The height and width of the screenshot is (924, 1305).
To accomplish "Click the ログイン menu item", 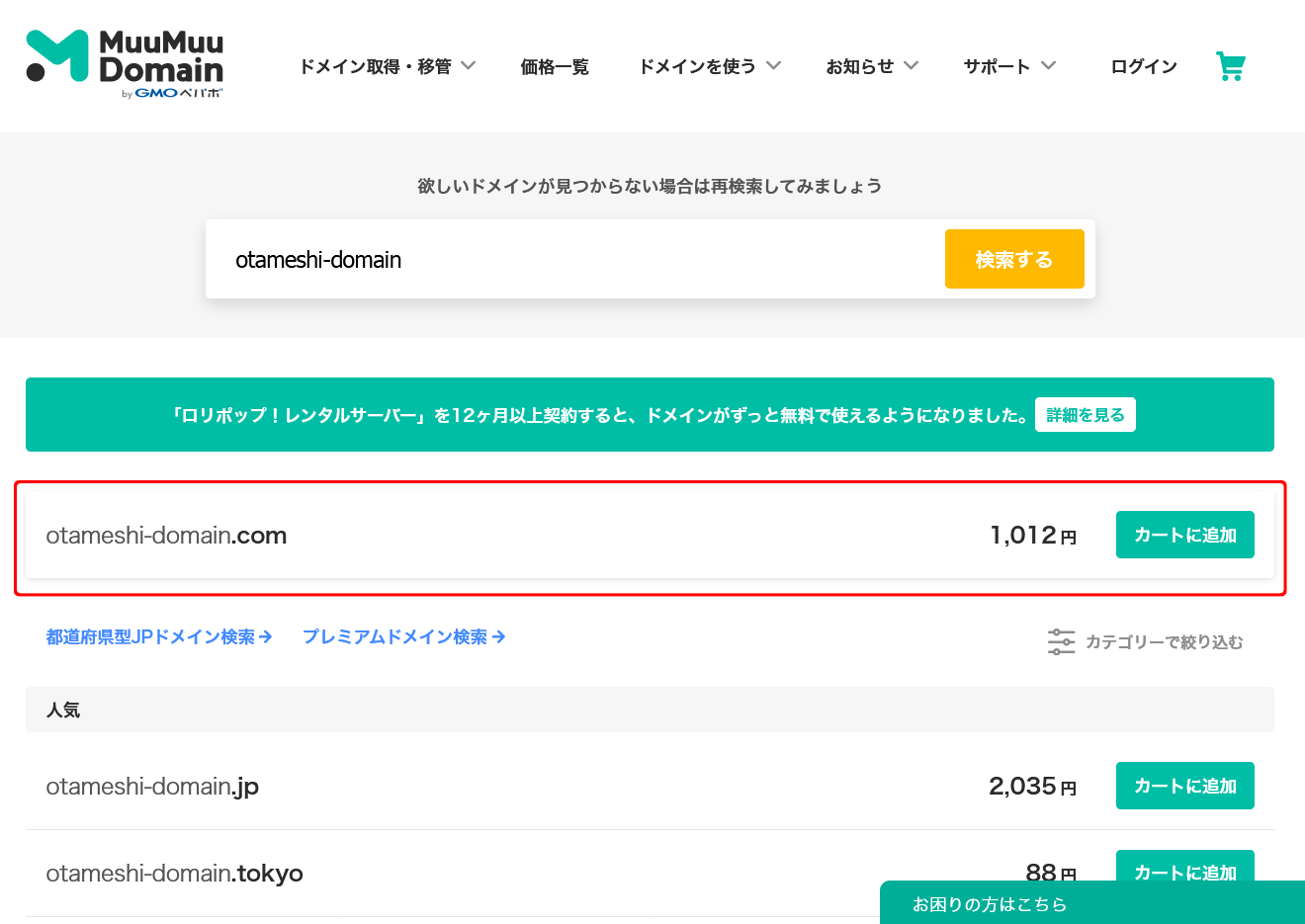I will pyautogui.click(x=1144, y=66).
